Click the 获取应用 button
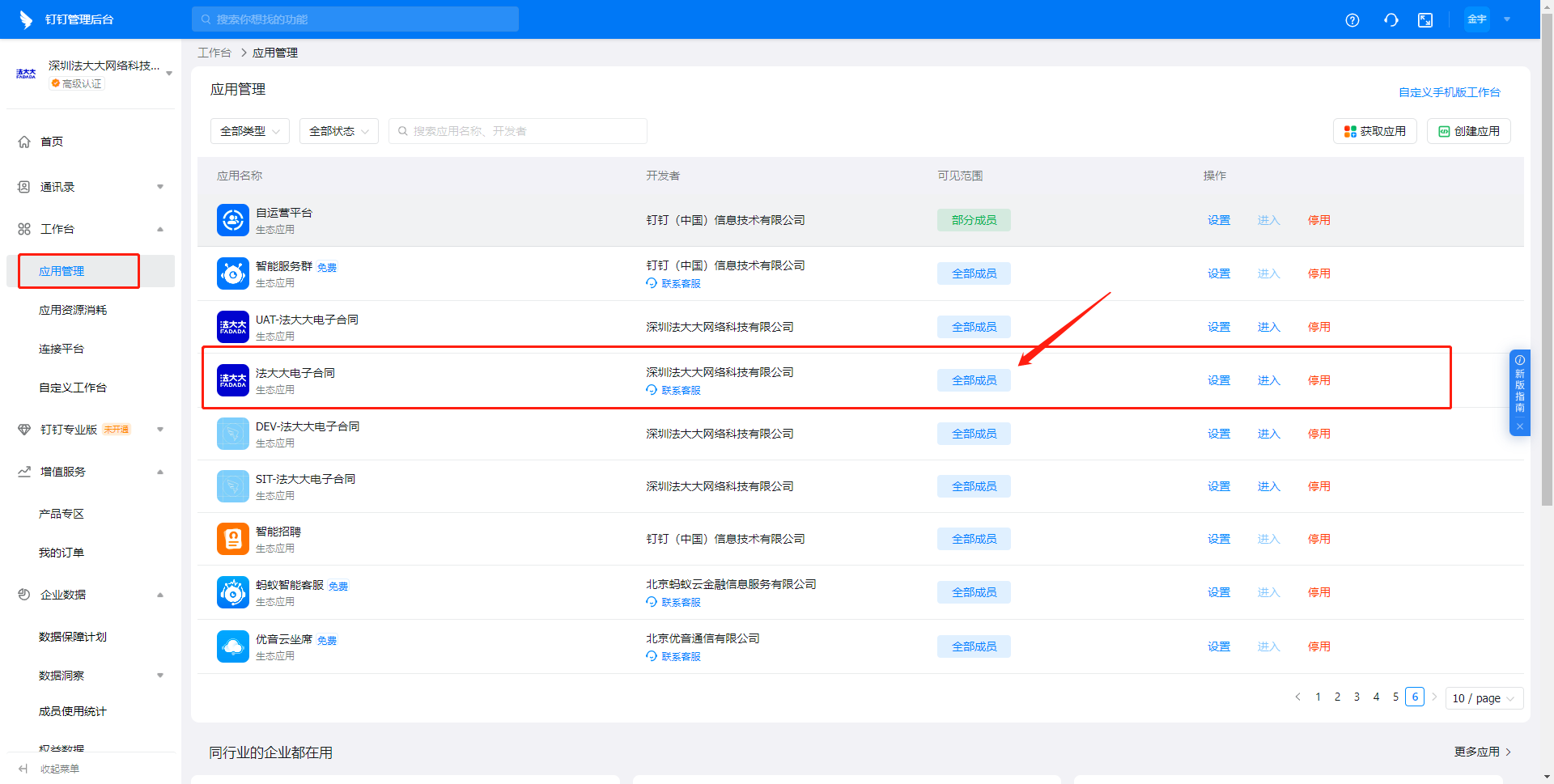 (x=1374, y=131)
